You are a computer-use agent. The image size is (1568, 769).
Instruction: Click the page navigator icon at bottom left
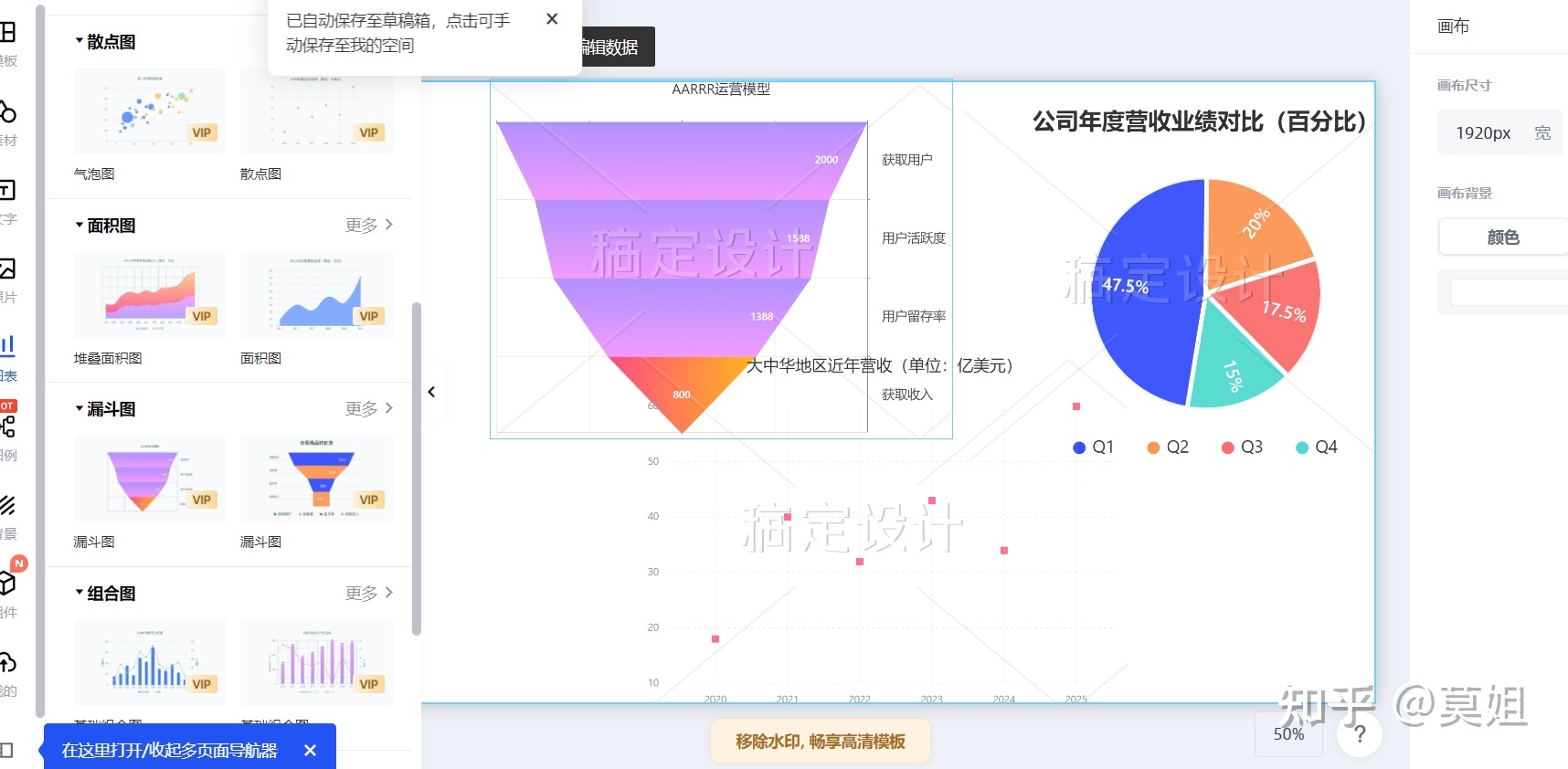6,750
